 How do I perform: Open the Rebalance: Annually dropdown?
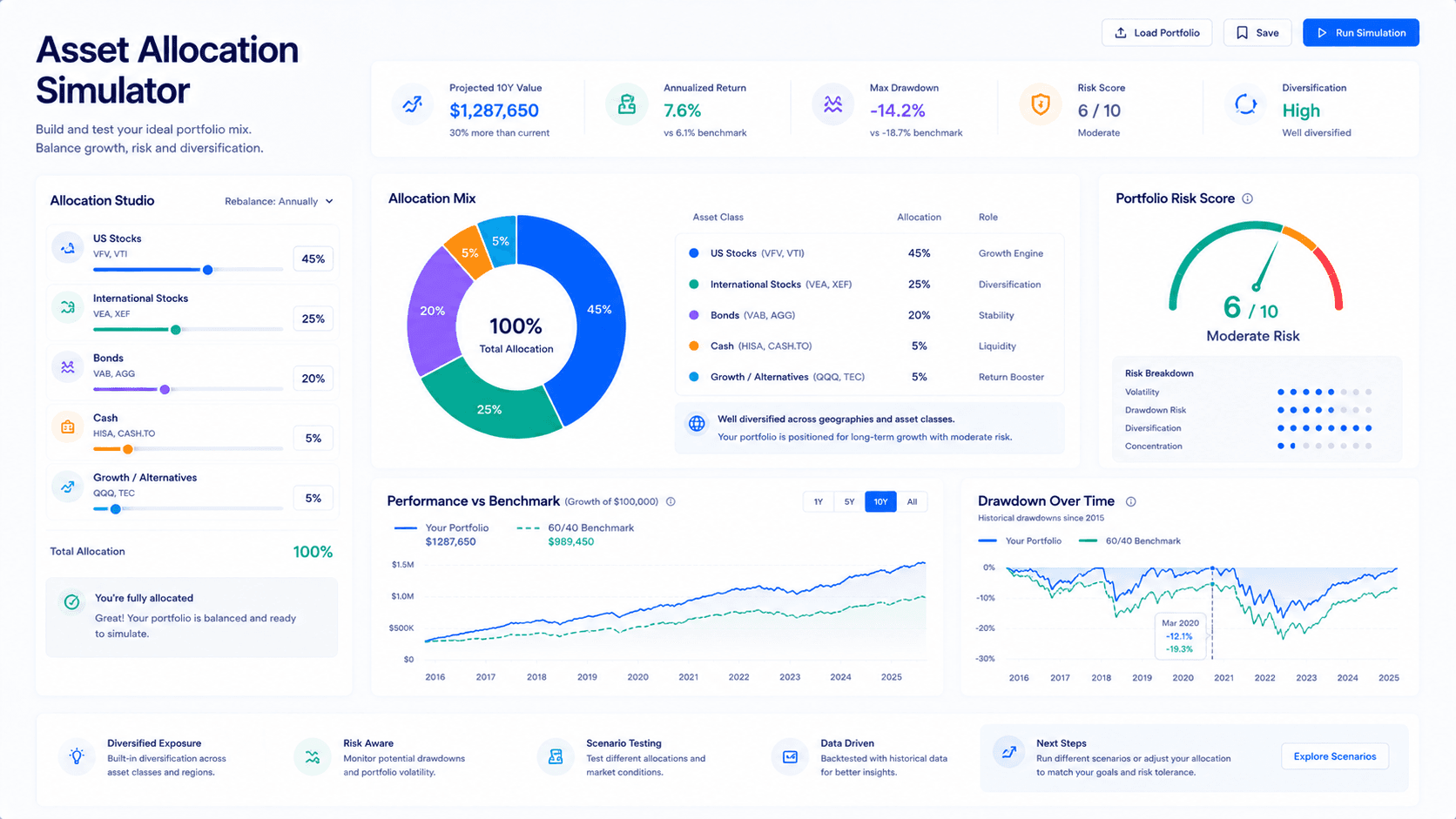tap(279, 201)
